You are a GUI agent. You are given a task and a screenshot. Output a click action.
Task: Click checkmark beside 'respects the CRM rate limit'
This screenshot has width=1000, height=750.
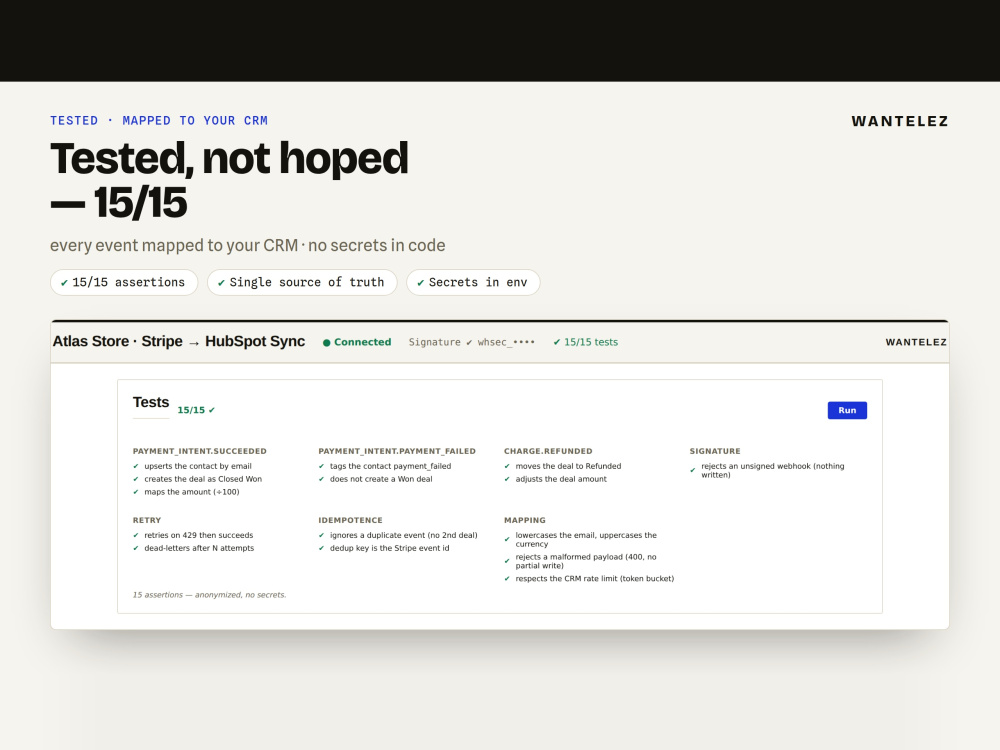(x=507, y=578)
